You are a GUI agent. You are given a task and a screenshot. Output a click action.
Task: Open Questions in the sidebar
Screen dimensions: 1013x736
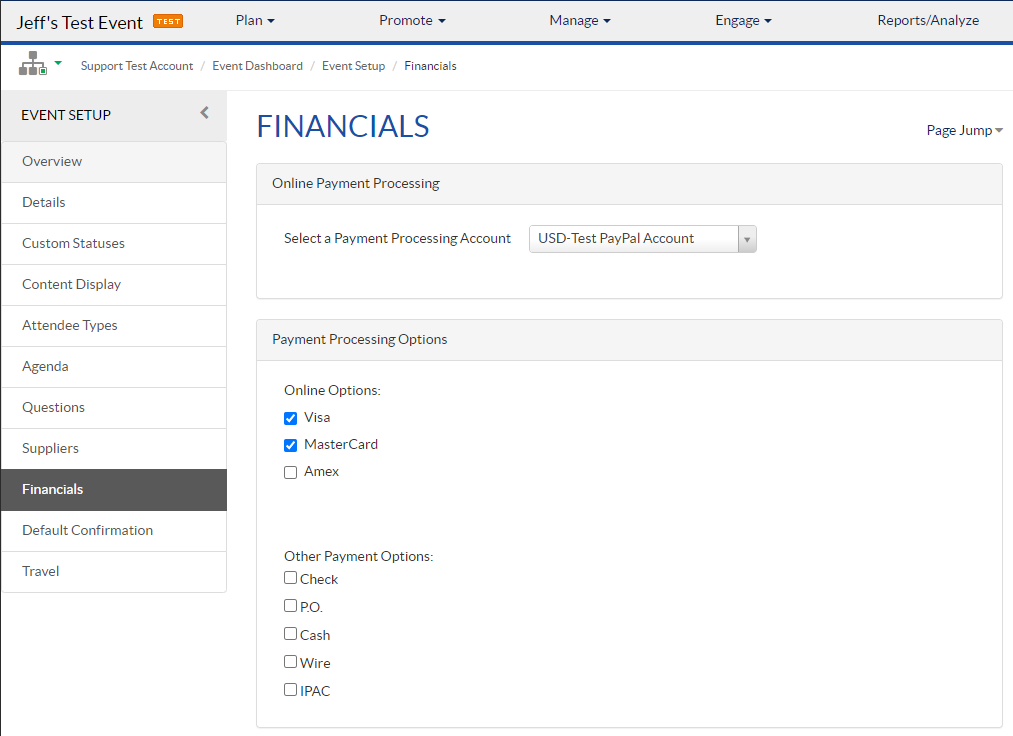click(114, 408)
